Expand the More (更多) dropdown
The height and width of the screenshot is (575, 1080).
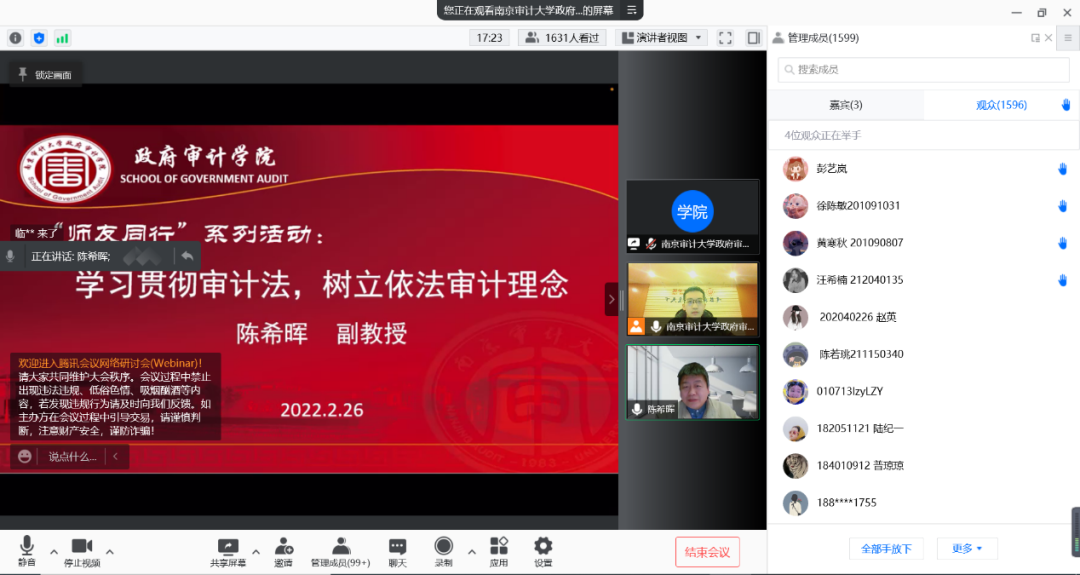(x=967, y=549)
